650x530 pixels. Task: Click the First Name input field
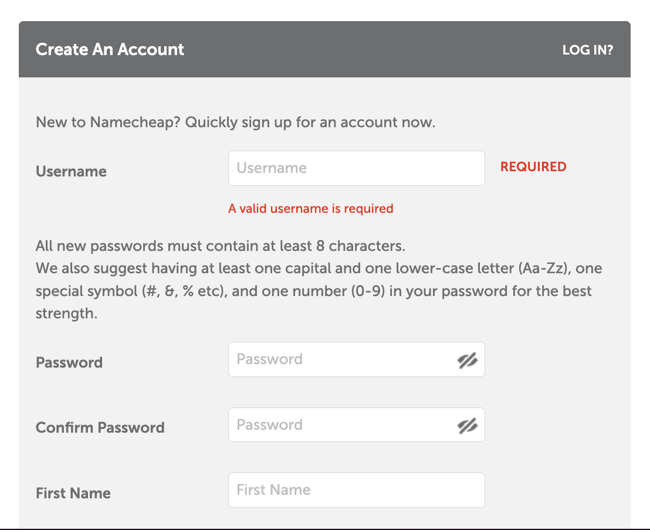point(356,490)
